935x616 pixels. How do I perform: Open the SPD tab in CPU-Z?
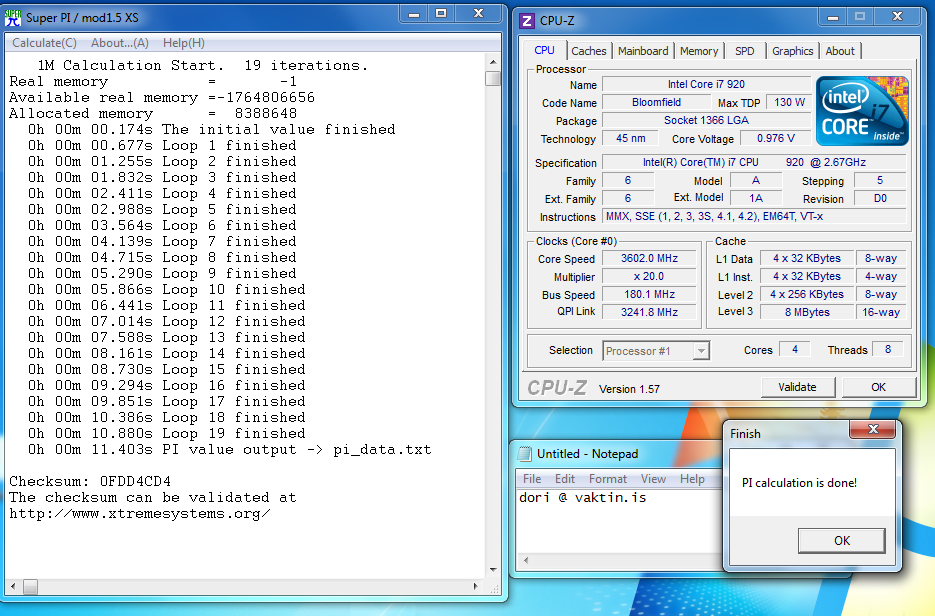click(745, 51)
